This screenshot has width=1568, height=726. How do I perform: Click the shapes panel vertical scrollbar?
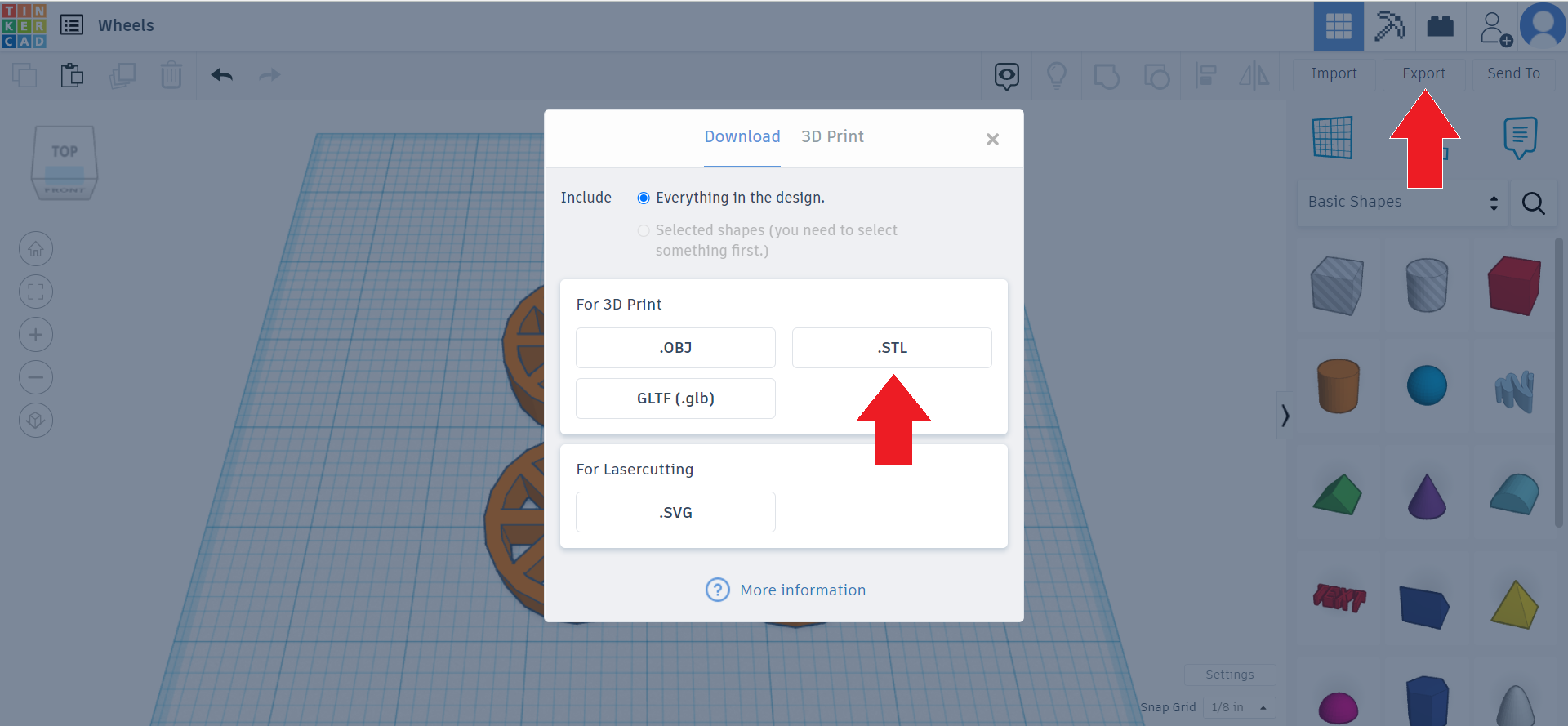click(x=1559, y=382)
